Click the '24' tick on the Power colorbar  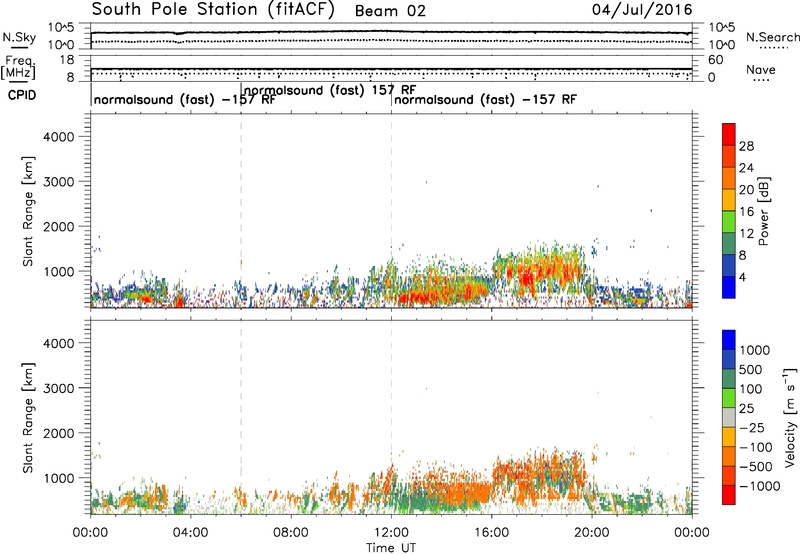tap(746, 168)
